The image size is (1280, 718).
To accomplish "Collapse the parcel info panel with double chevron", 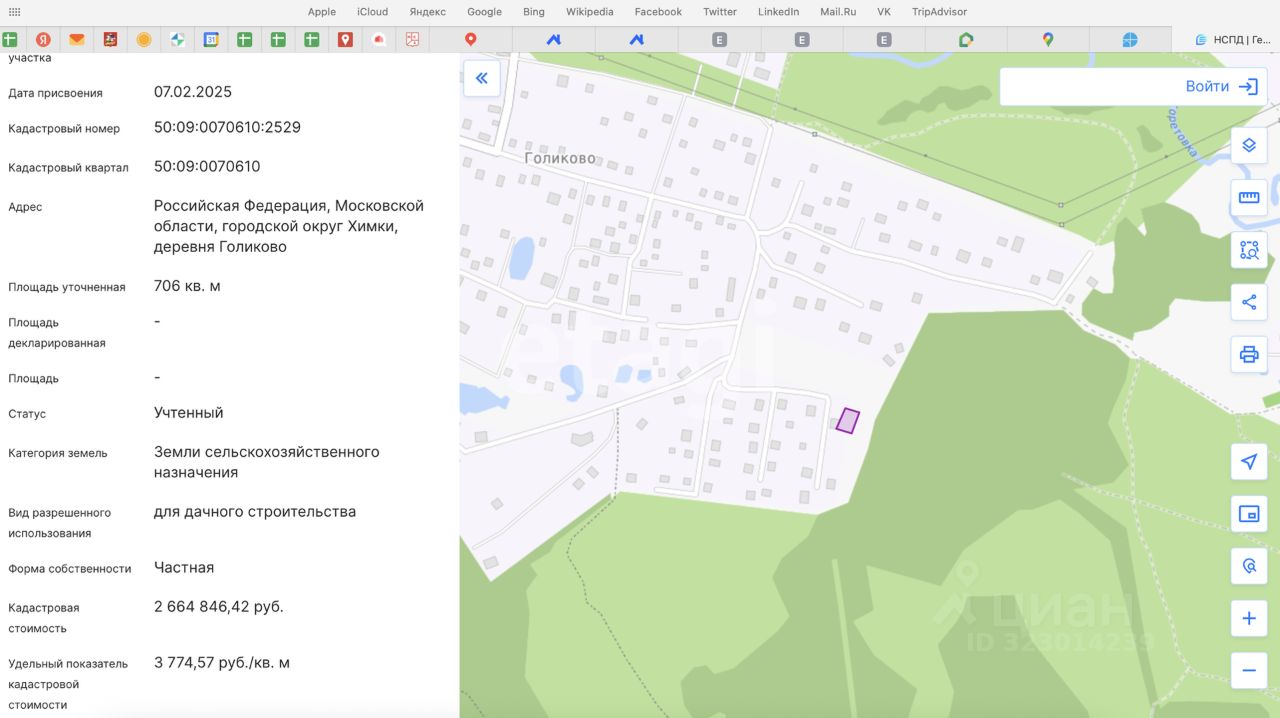I will pos(481,78).
